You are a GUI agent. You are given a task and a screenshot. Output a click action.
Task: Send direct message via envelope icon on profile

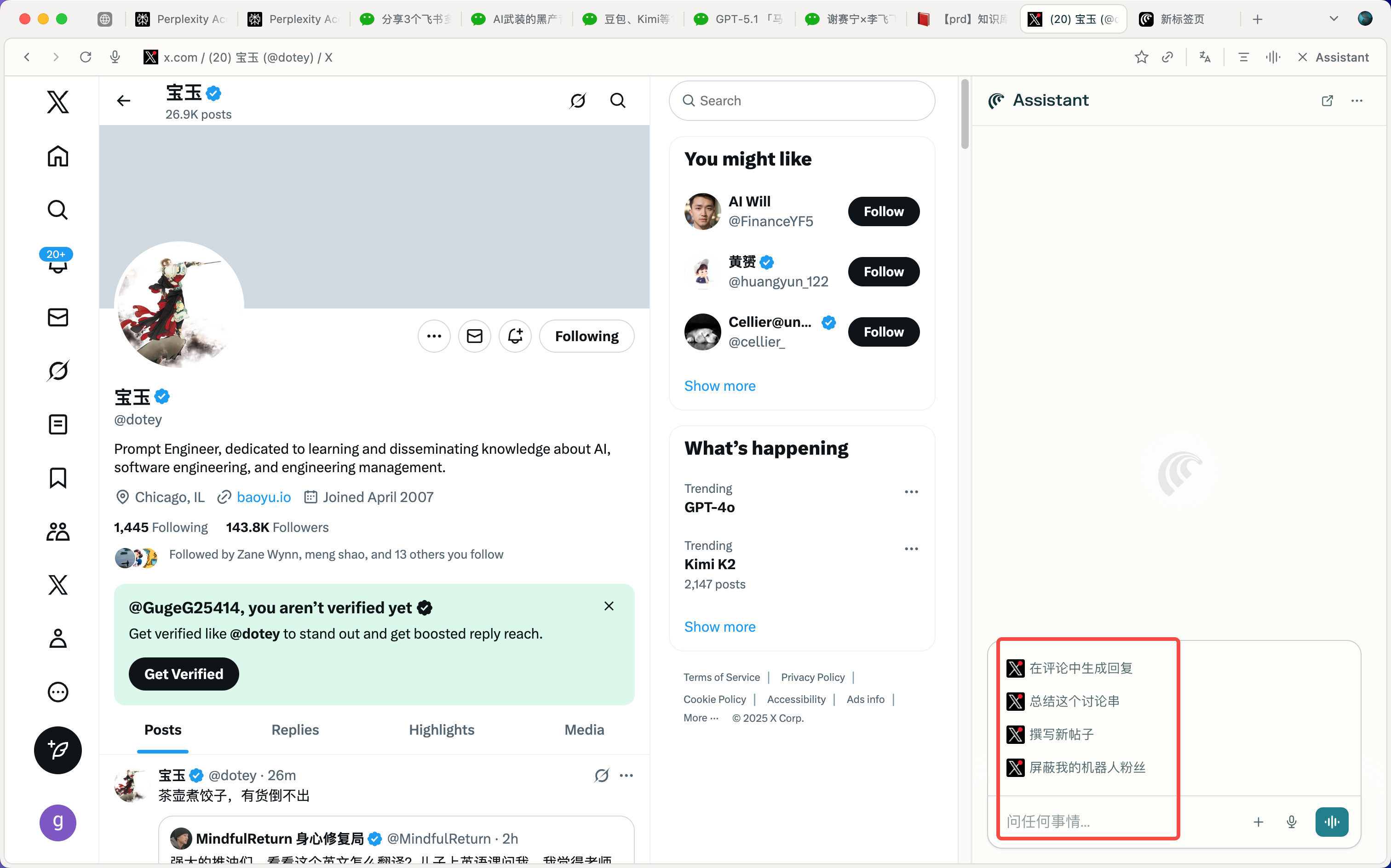474,336
